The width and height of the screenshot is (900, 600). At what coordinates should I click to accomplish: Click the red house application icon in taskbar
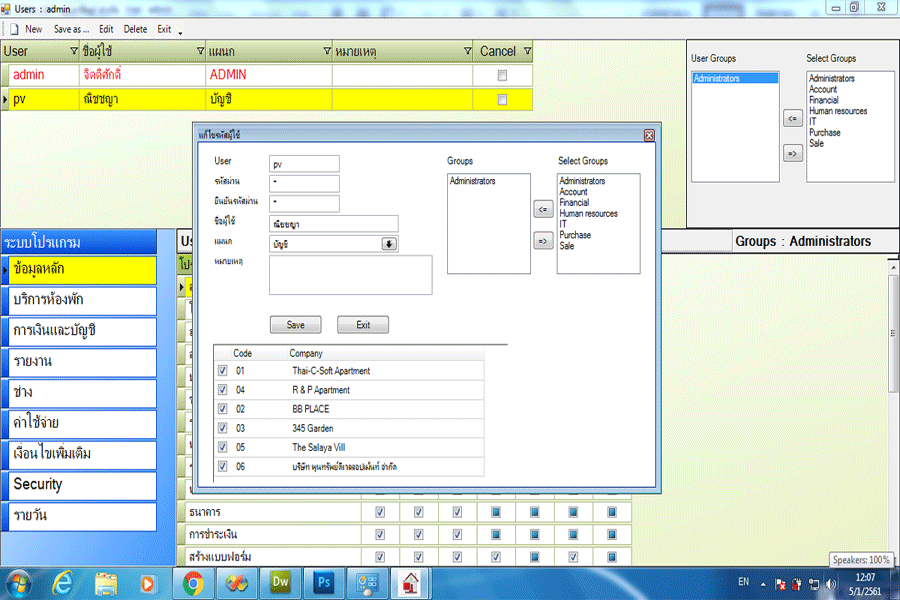tap(410, 582)
